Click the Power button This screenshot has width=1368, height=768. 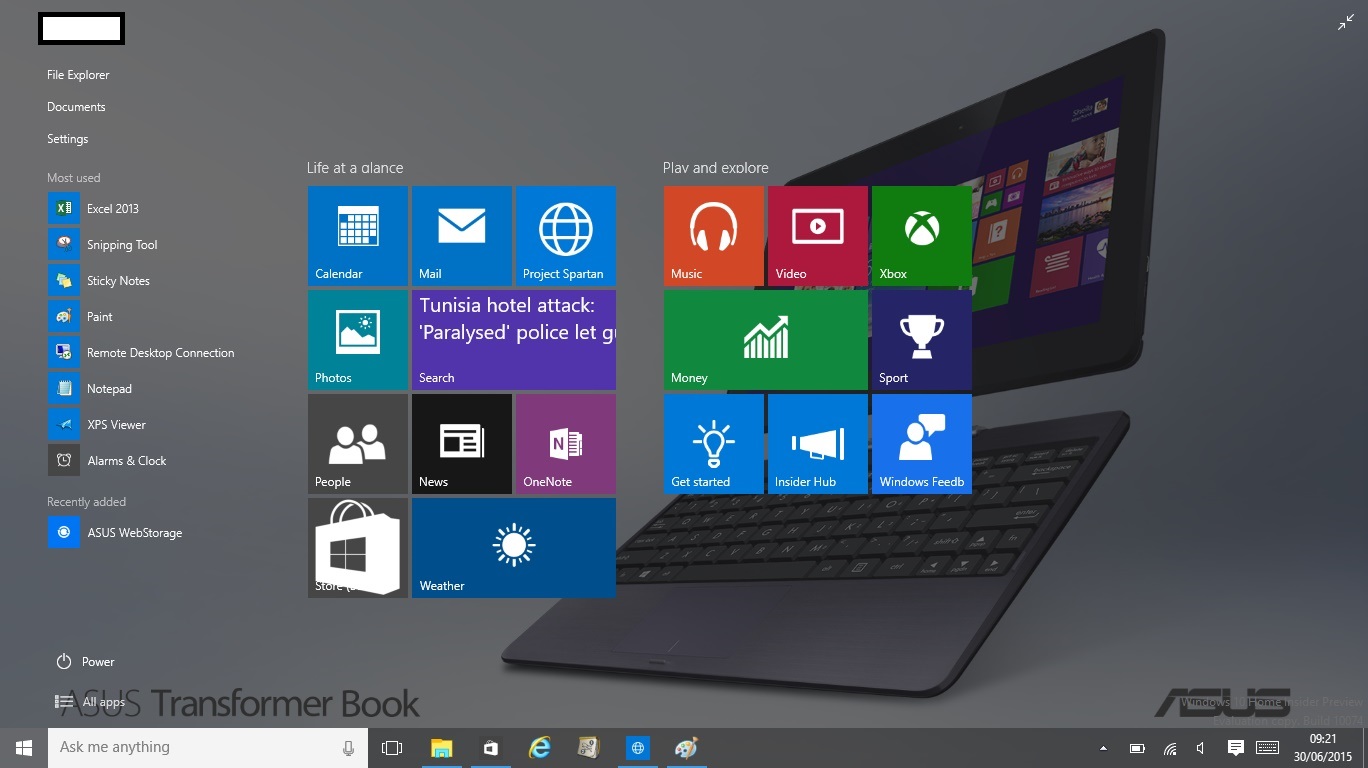click(x=85, y=662)
